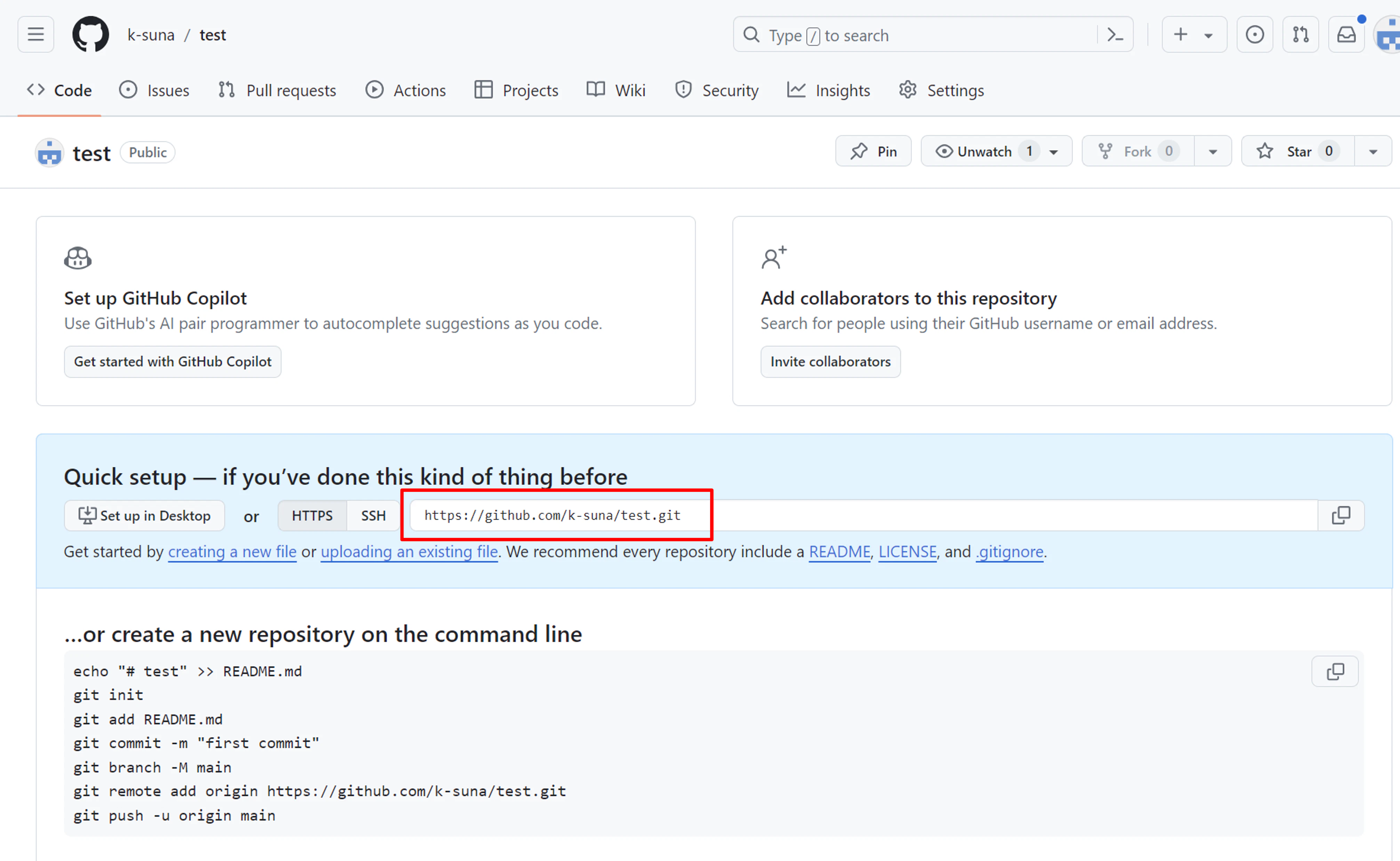Switch to the Settings tab
Screen dimensions: 1400x861
tap(941, 90)
